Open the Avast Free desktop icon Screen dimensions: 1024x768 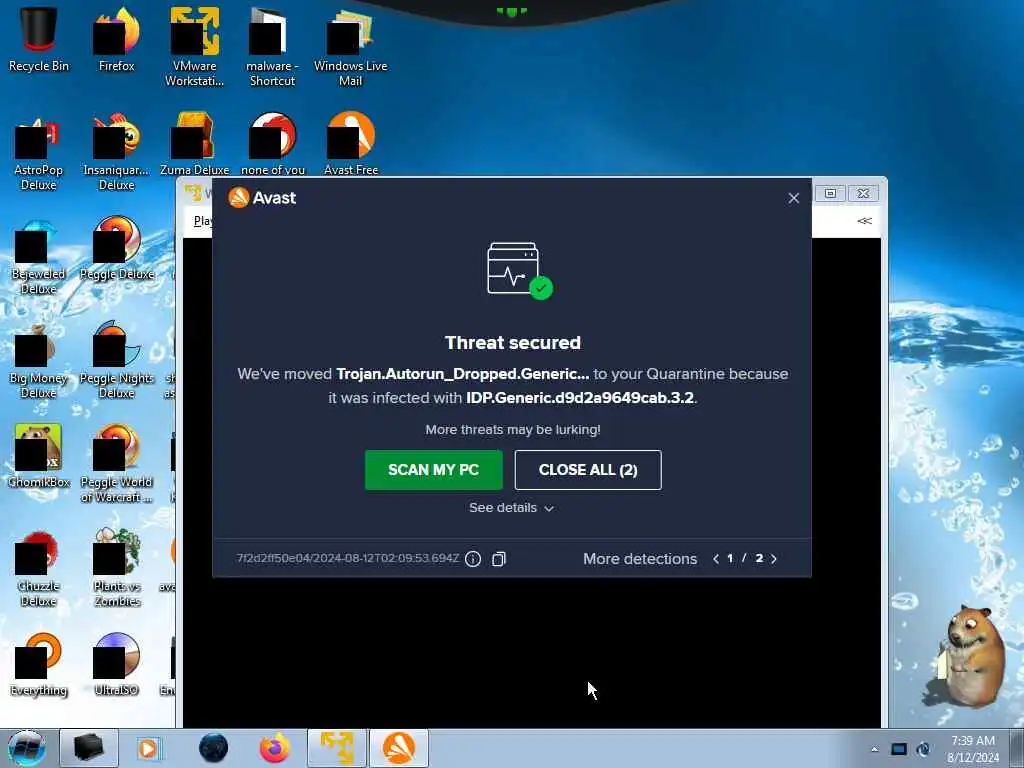[x=351, y=144]
